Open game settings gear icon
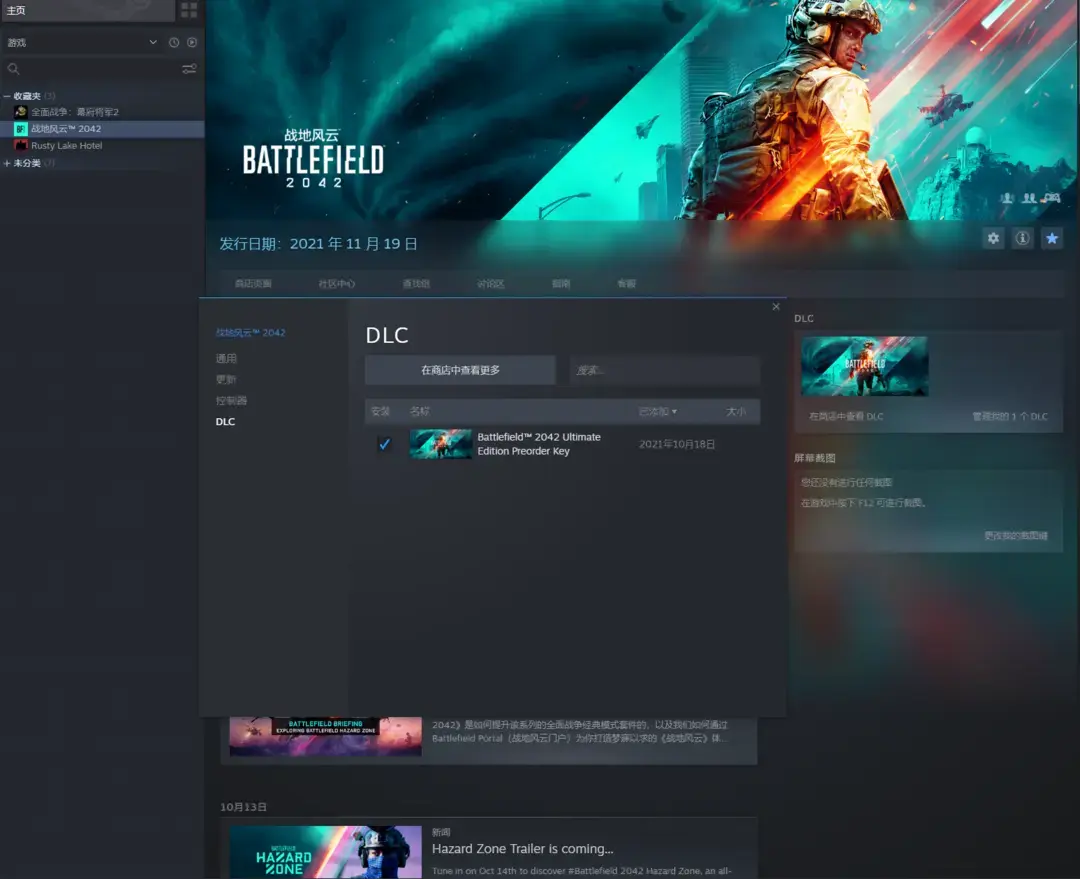 pyautogui.click(x=993, y=238)
